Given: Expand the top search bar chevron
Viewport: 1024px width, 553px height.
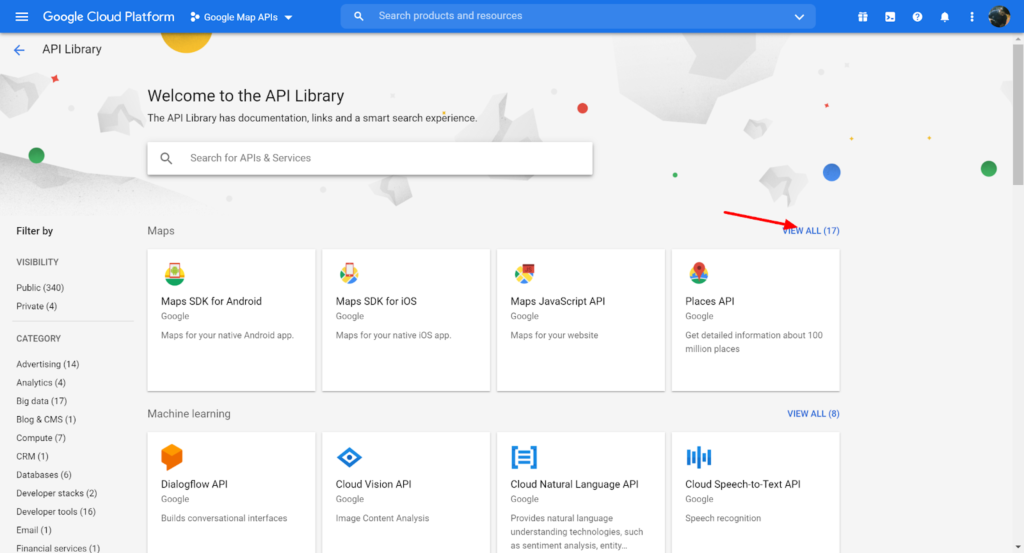Looking at the screenshot, I should [x=799, y=17].
